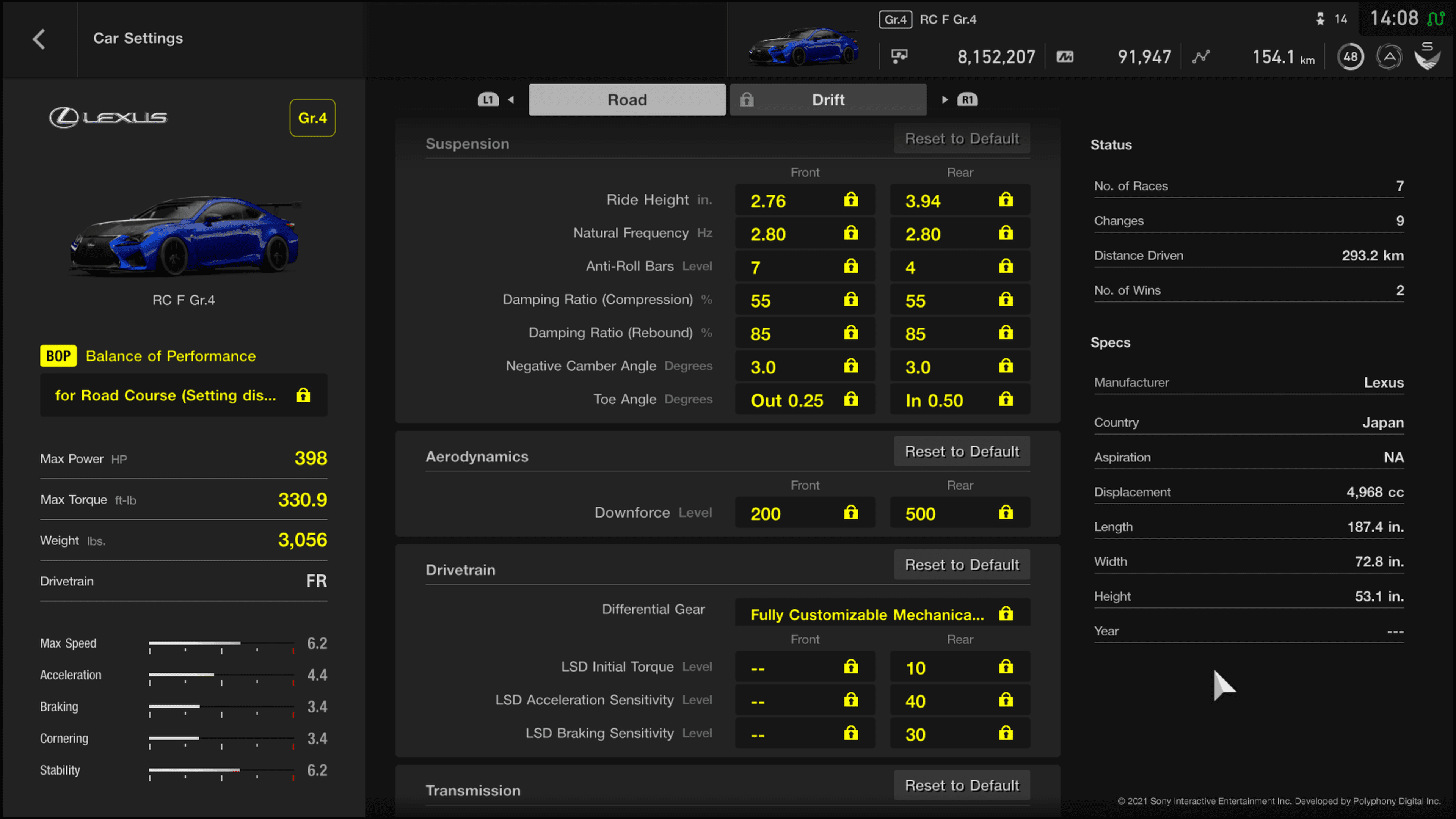
Task: Switch to the Road tab
Action: pos(627,99)
